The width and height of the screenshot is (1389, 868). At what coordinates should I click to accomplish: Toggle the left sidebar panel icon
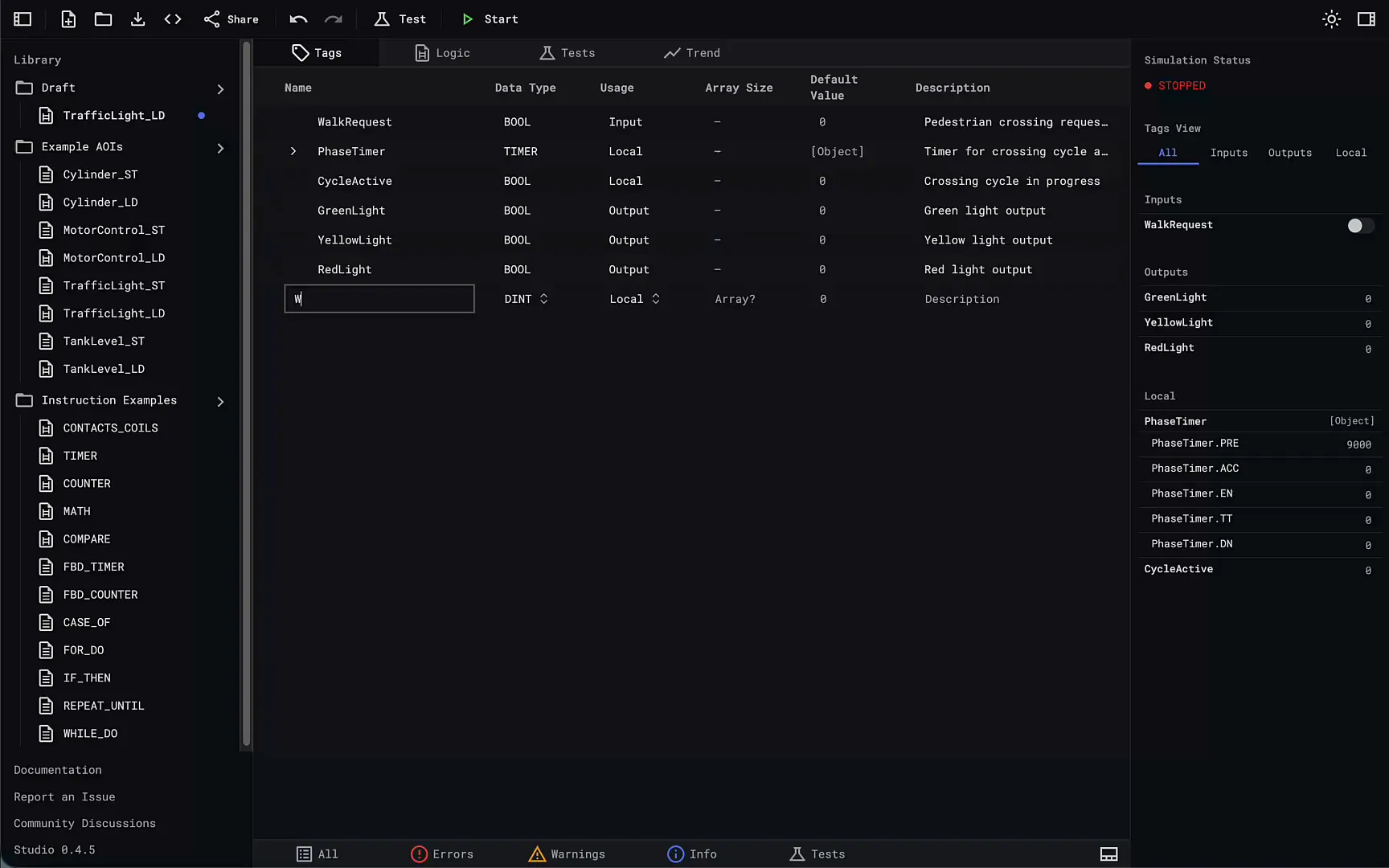(x=23, y=18)
